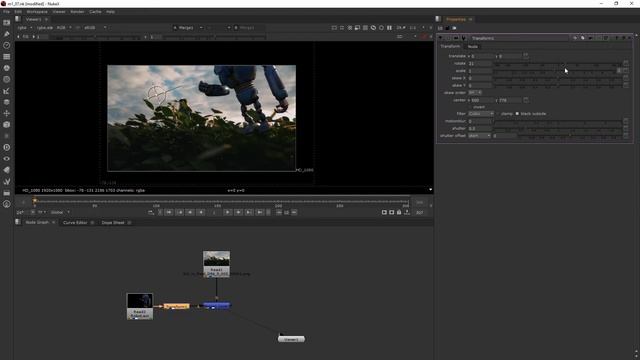This screenshot has height=360, width=640.
Task: Go to the last frame
Action: [x=260, y=212]
